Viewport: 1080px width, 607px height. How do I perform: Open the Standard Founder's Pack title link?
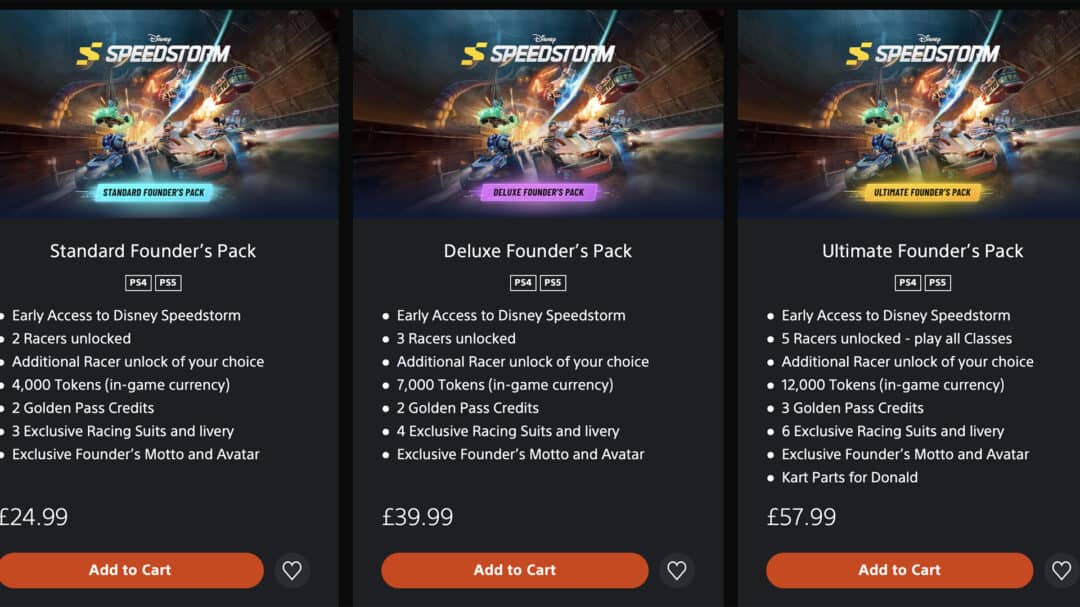(152, 251)
